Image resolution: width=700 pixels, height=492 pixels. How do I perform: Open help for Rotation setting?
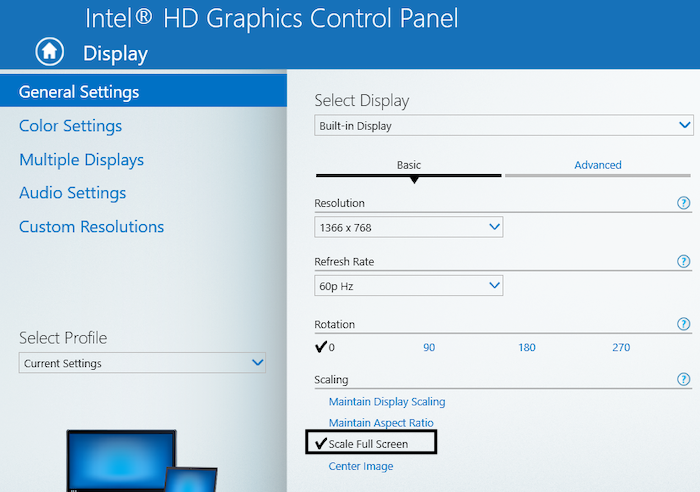click(x=684, y=325)
